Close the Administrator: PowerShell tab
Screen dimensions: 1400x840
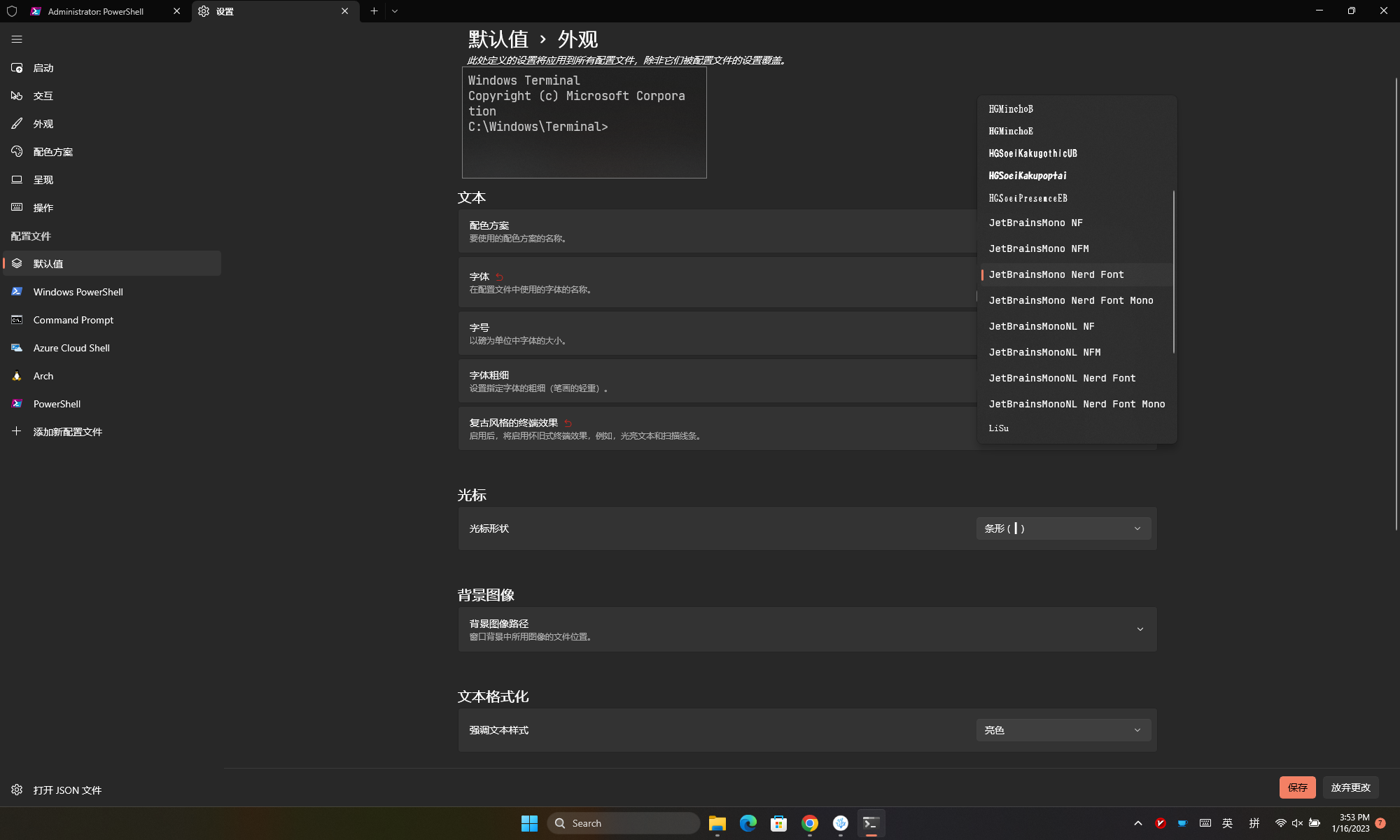pos(176,11)
